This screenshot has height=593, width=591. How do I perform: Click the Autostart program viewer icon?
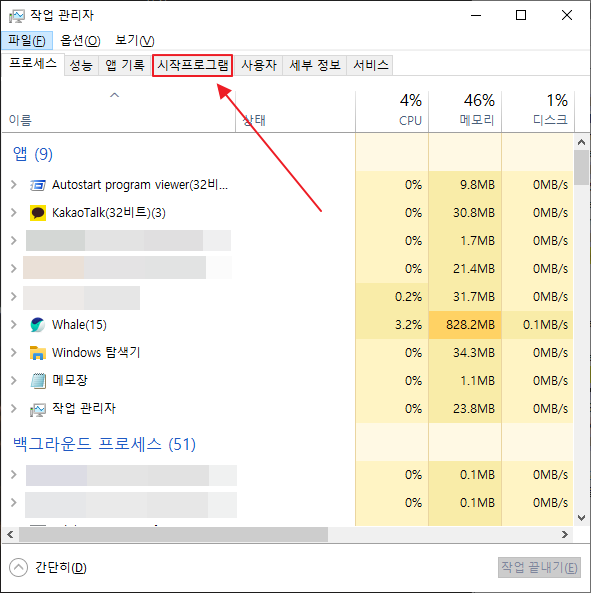click(x=38, y=185)
